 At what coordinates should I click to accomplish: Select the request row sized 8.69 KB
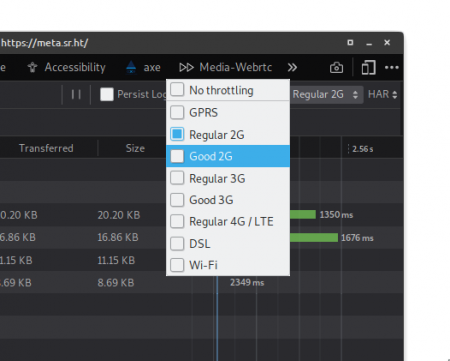click(x=201, y=283)
